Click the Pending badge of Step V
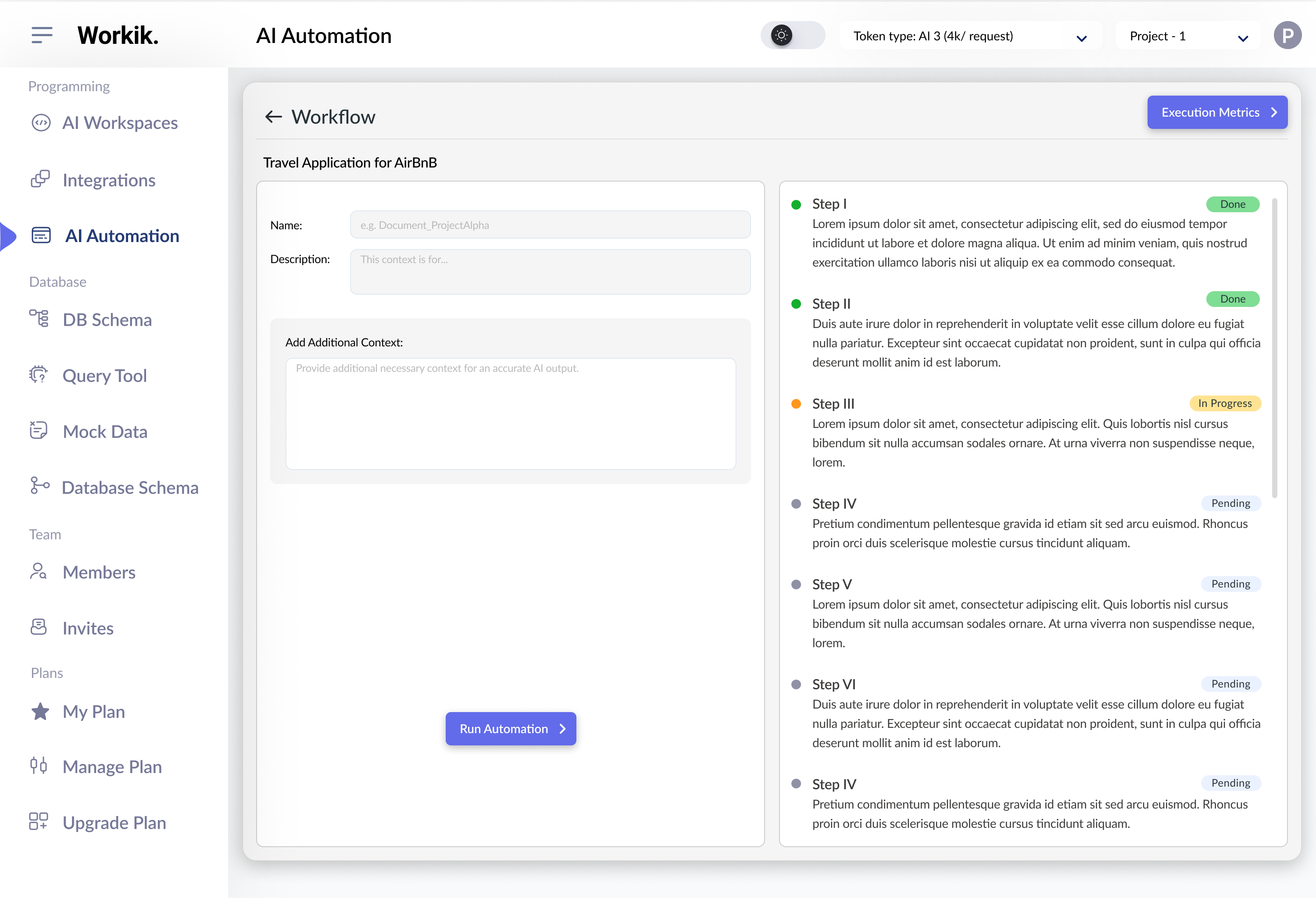 1230,583
